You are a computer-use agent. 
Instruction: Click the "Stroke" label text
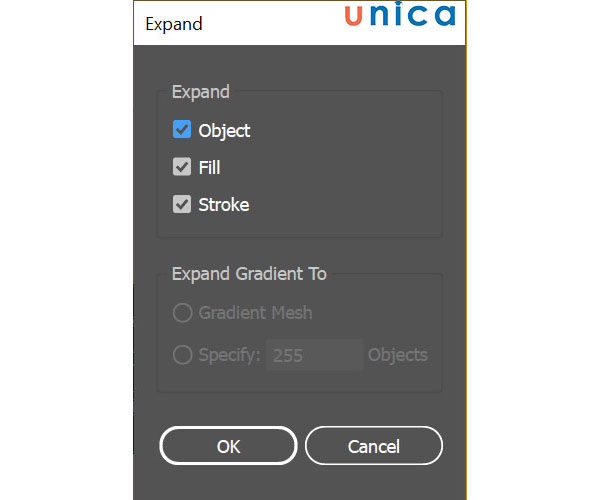(223, 204)
